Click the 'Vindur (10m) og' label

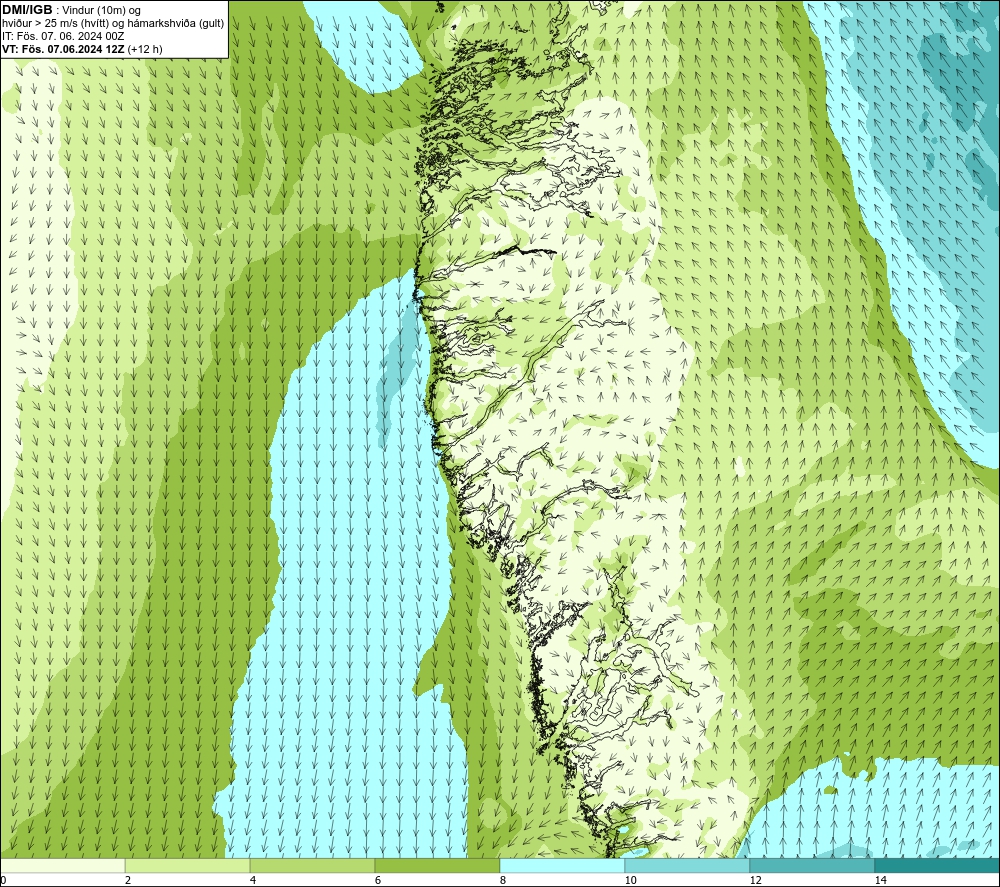point(101,11)
